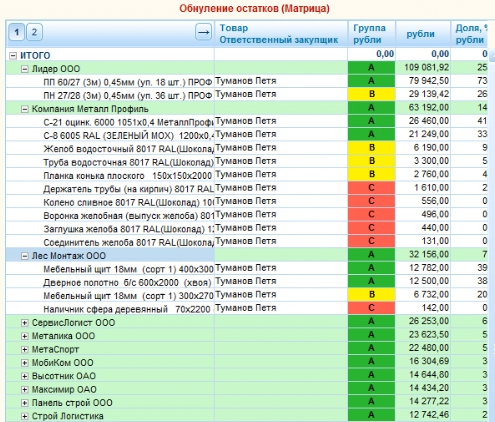495x422 pixels.
Task: Expand the Максимир ОАО group
Action: pos(24,389)
